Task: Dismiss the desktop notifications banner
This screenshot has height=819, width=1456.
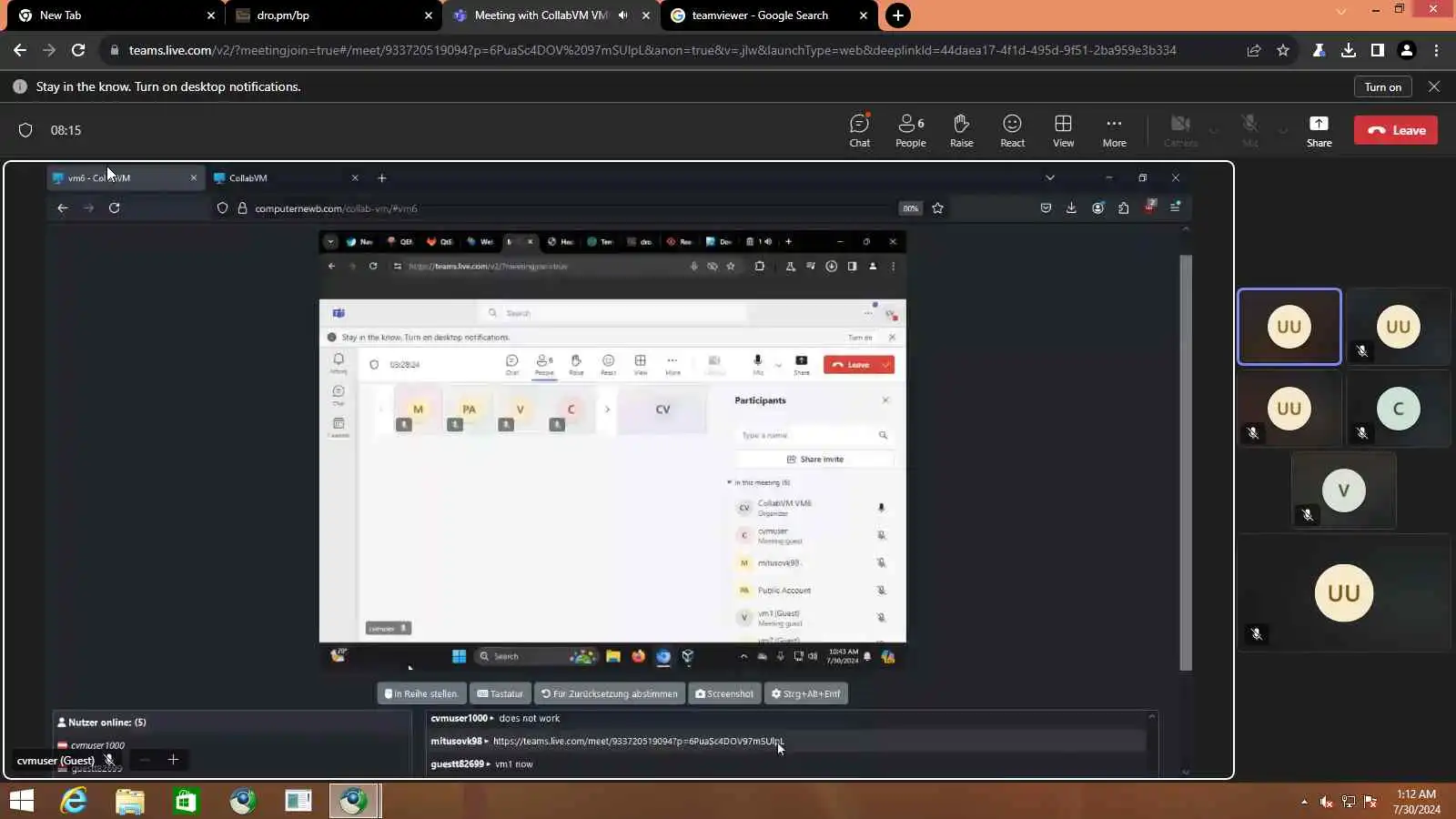Action: 1434,86
